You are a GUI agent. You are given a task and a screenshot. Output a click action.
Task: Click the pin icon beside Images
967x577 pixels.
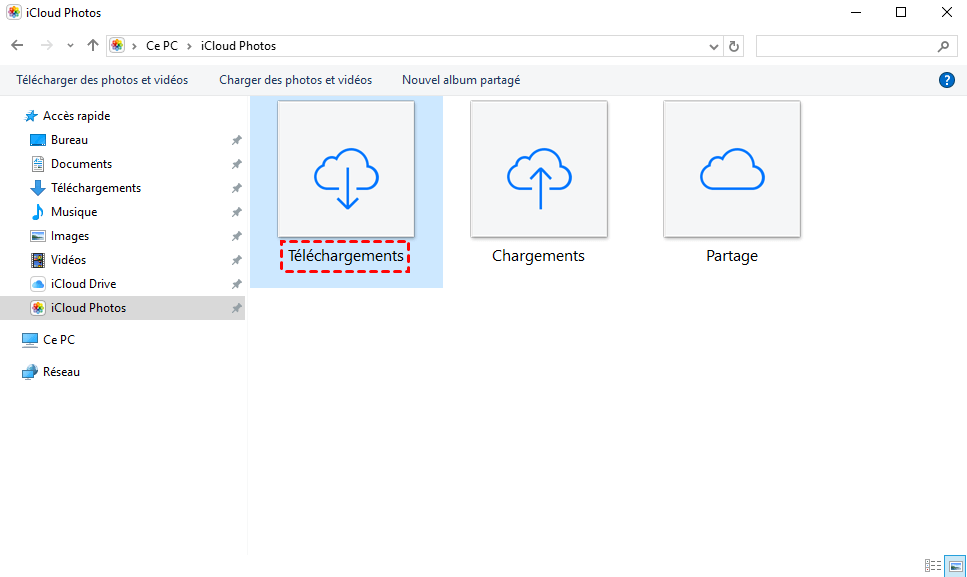[x=236, y=237]
